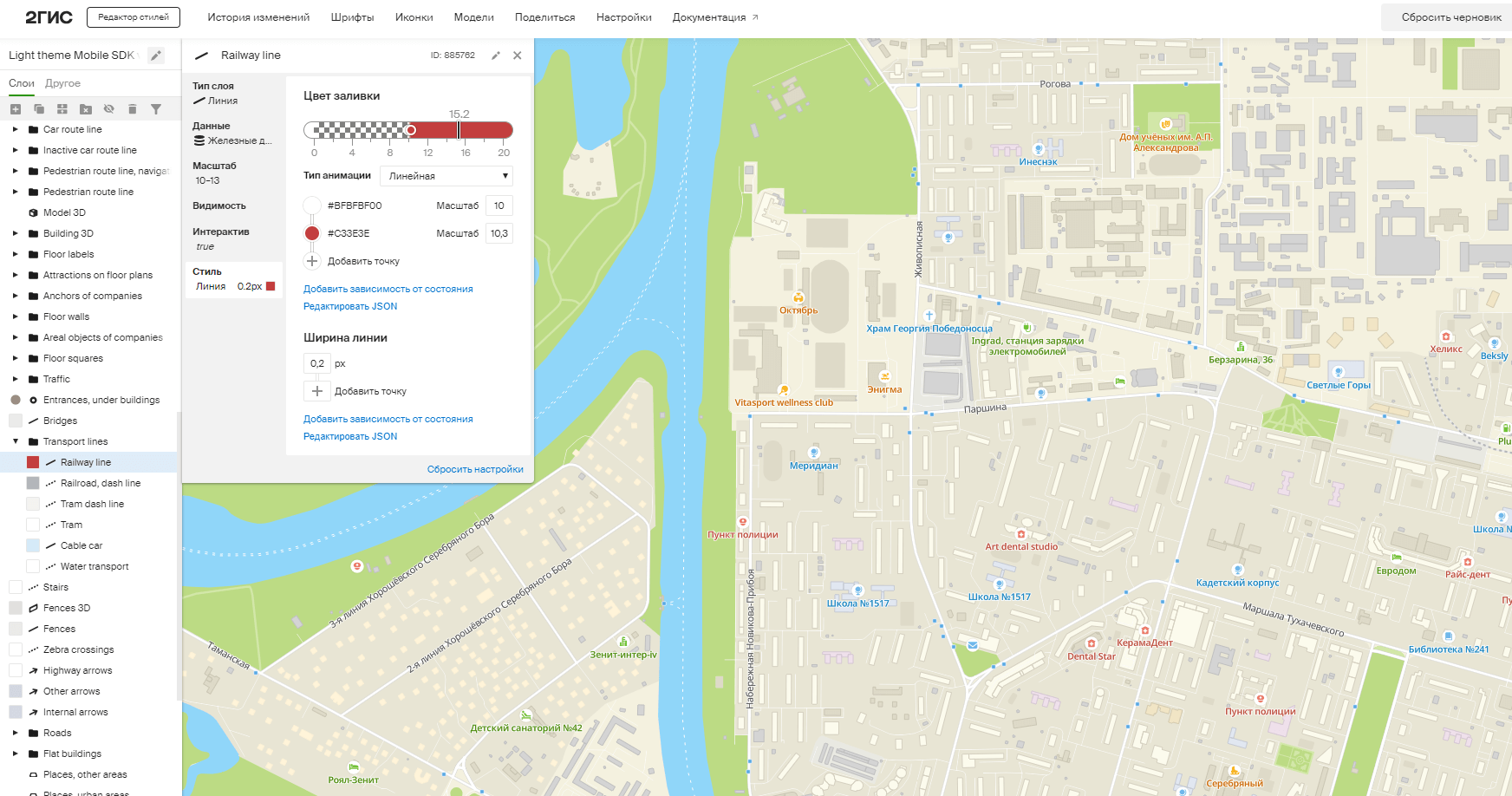Screen dimensions: 1512x796
Task: Toggle visibility swatch of Water transport
Action: tap(33, 566)
